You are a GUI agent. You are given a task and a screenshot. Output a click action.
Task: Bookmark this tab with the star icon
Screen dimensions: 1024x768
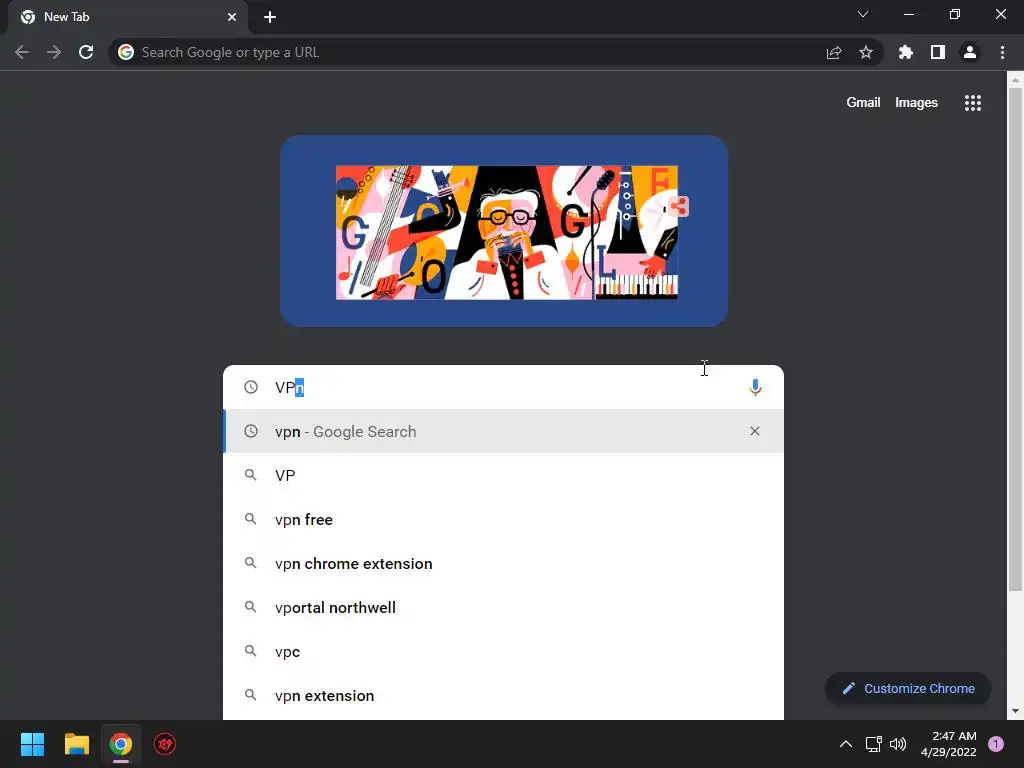(x=866, y=52)
